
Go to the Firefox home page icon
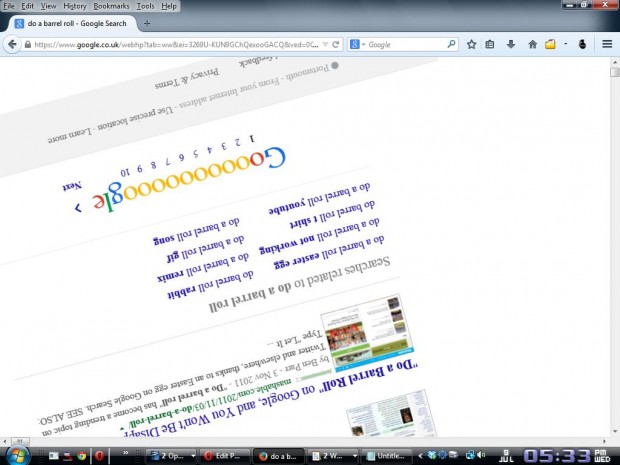click(532, 44)
